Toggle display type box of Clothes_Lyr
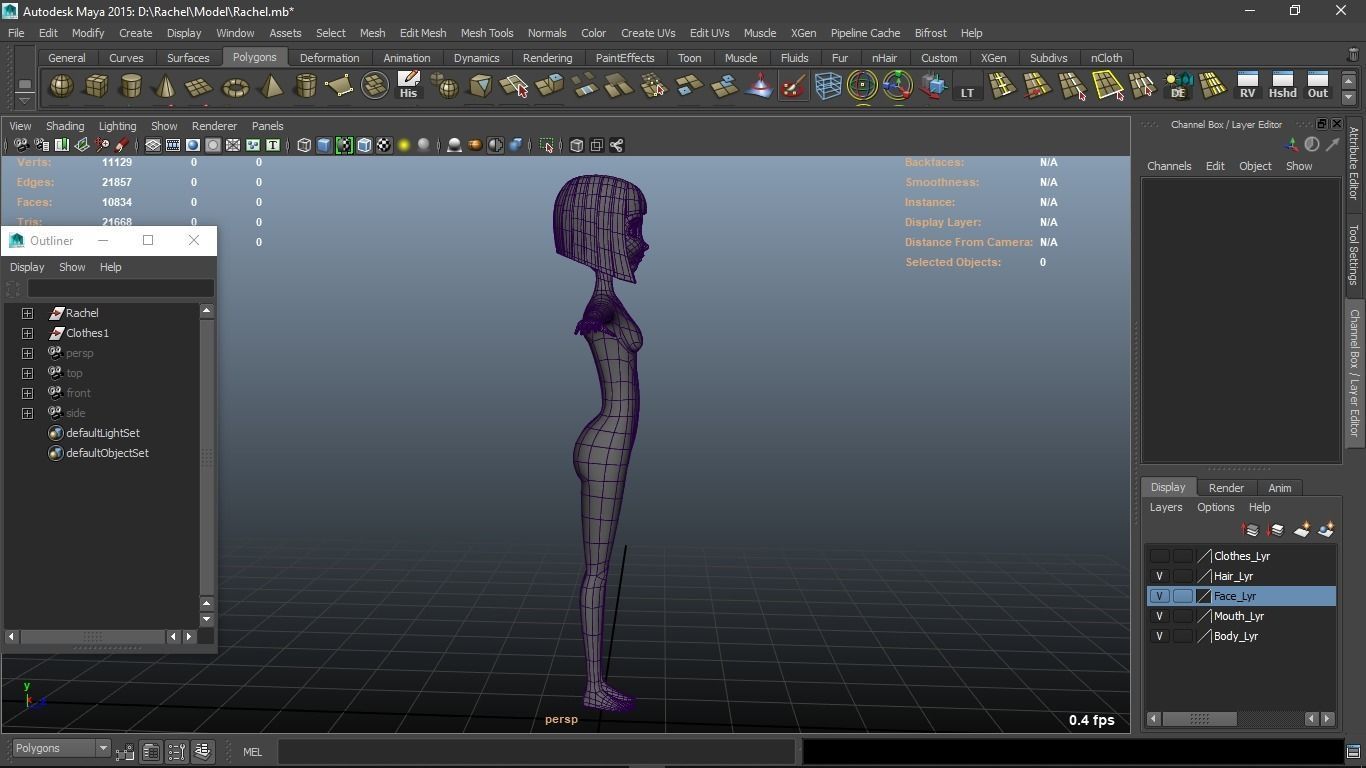Viewport: 1366px width, 768px height. (1183, 556)
